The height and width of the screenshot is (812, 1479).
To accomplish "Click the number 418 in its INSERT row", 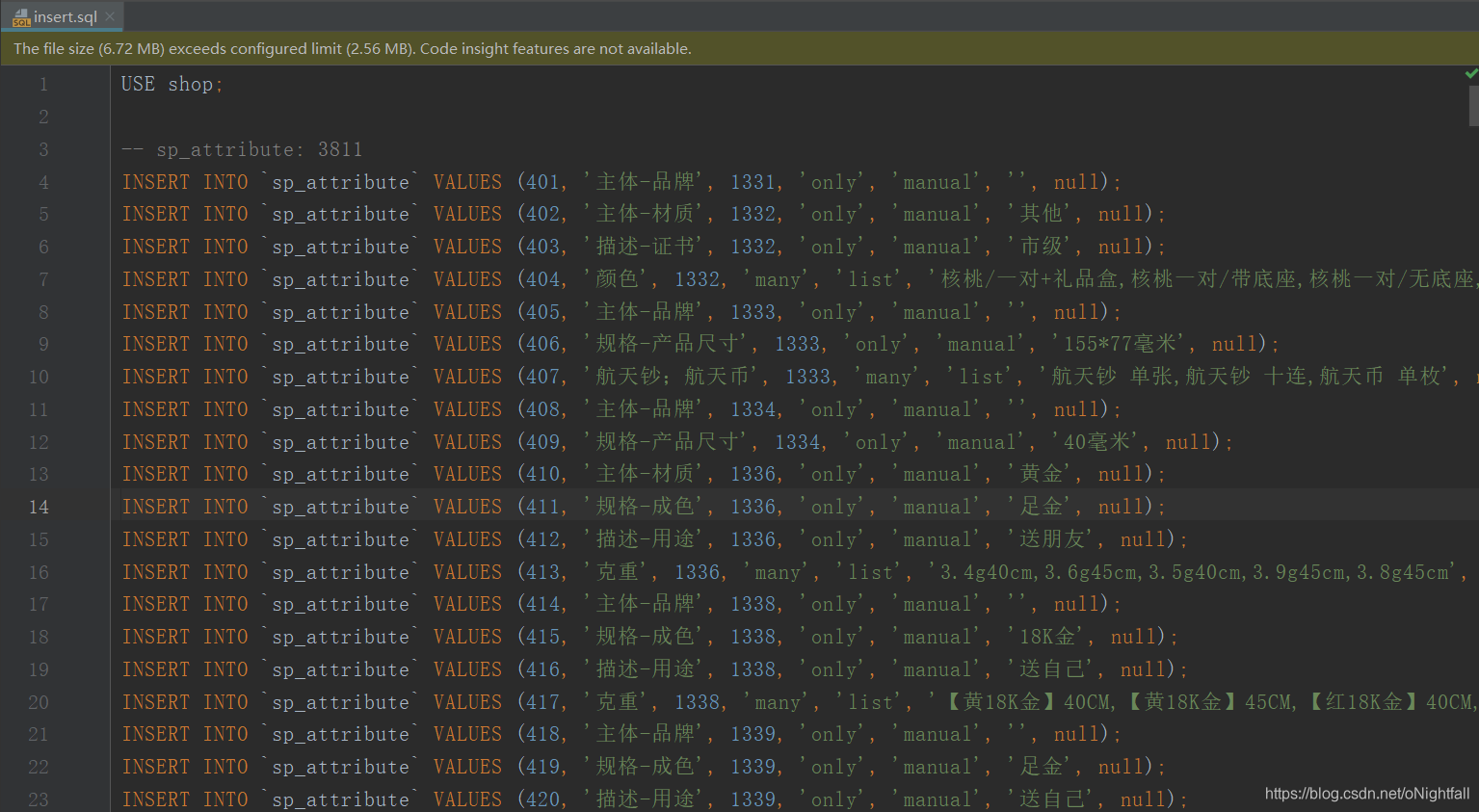I will click(542, 734).
